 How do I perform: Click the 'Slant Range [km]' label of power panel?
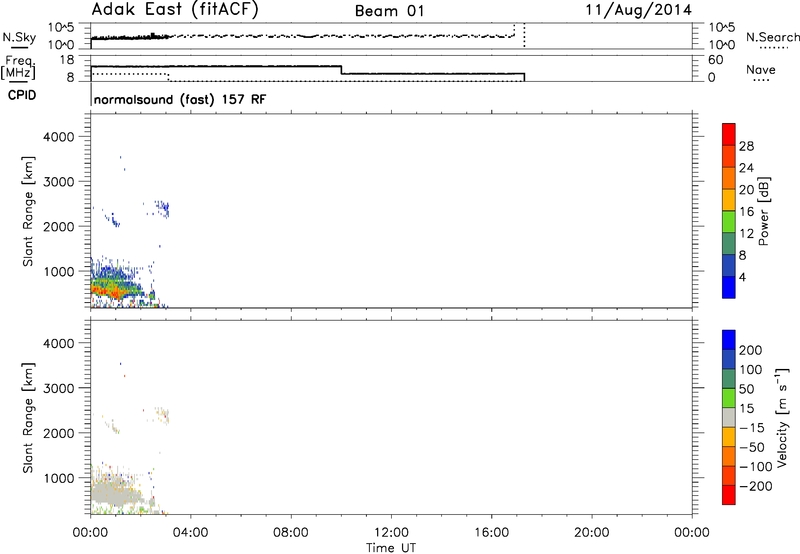click(28, 211)
